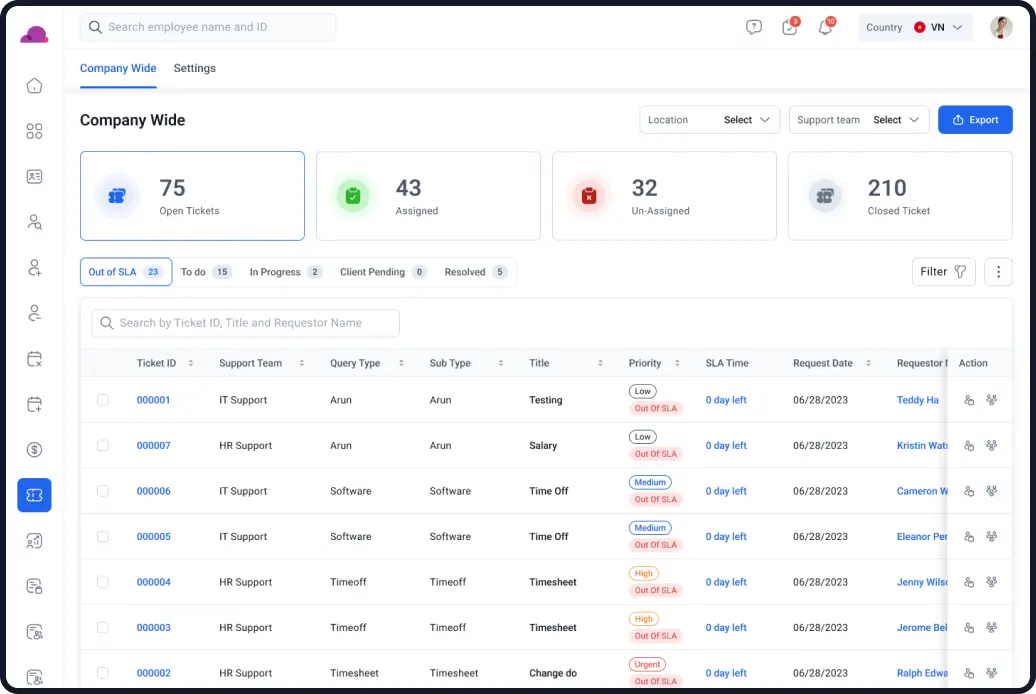This screenshot has height=694, width=1036.
Task: Open the Support team Select dropdown
Action: pos(859,120)
